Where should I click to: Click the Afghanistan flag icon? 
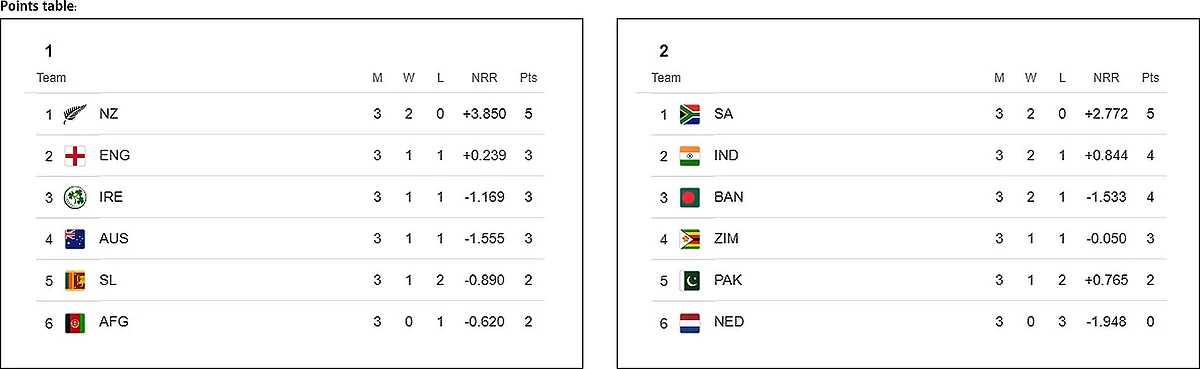pyautogui.click(x=75, y=322)
